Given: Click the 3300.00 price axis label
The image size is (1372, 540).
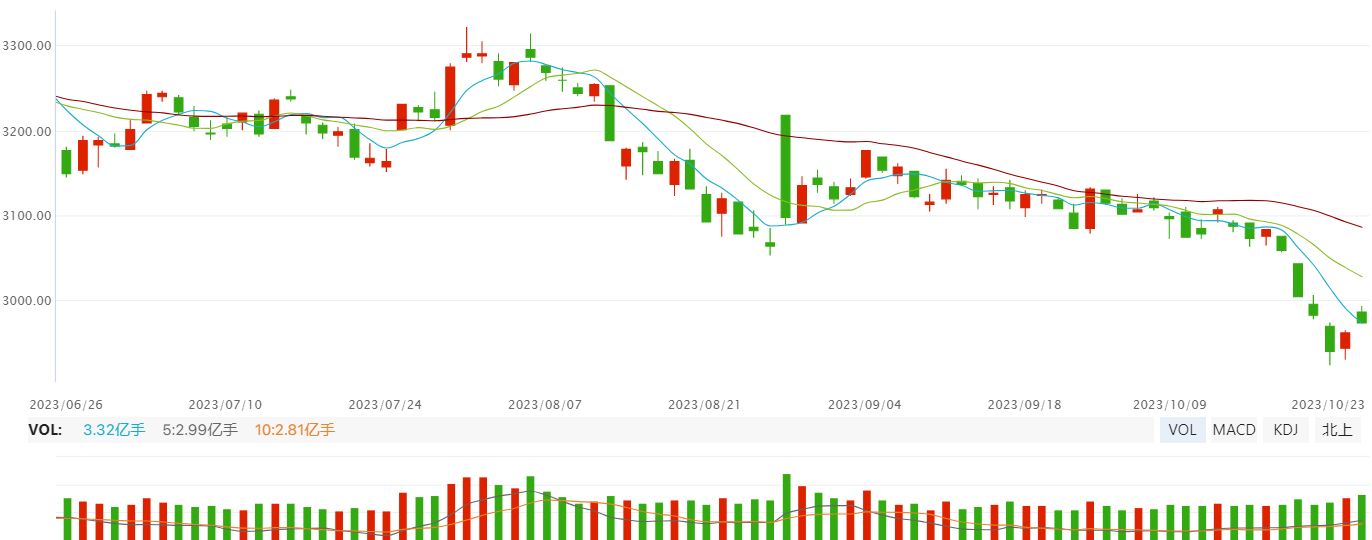Looking at the screenshot, I should (x=27, y=46).
